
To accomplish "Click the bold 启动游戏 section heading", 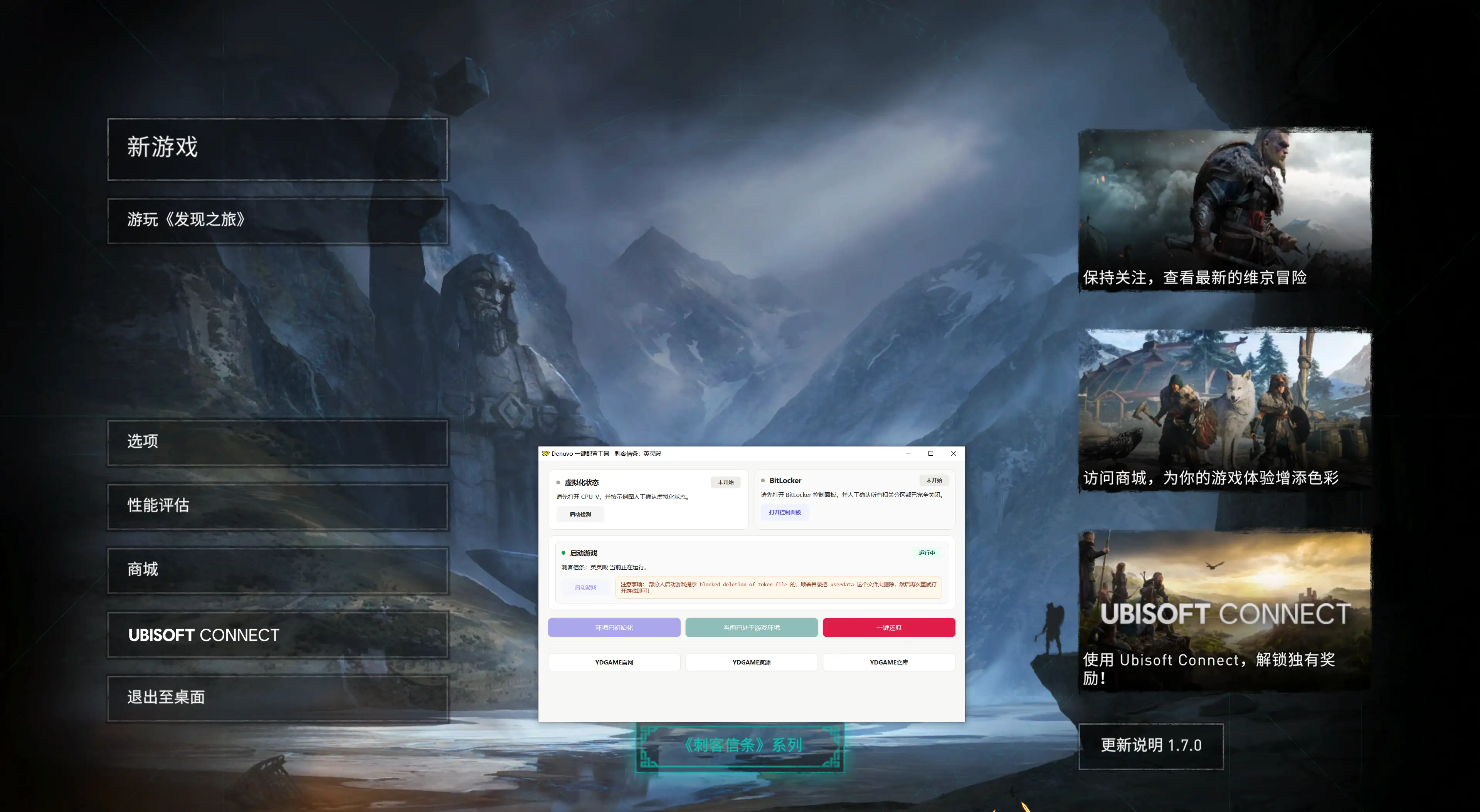I will point(584,554).
